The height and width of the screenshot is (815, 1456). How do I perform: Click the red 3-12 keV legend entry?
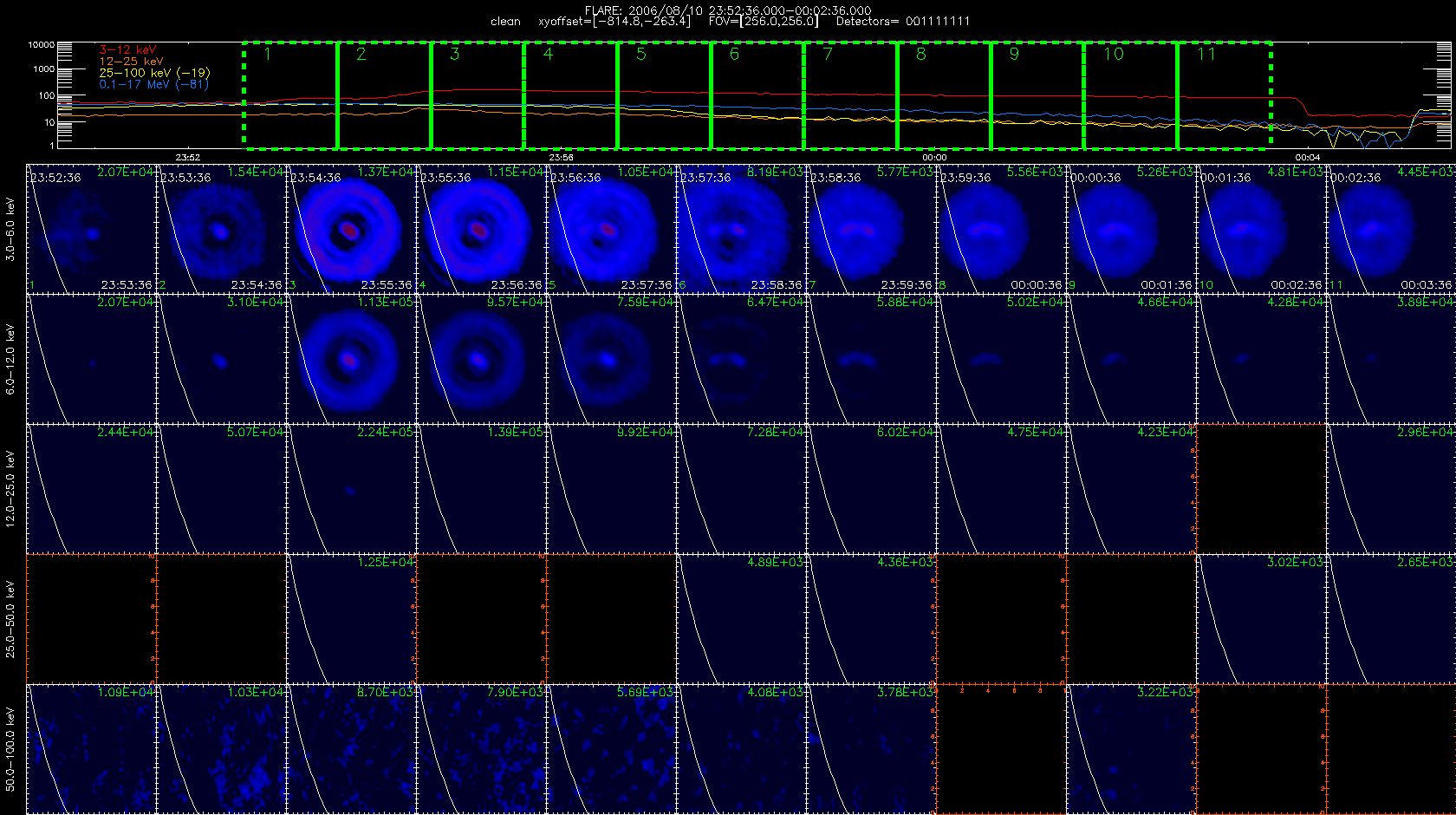click(127, 50)
